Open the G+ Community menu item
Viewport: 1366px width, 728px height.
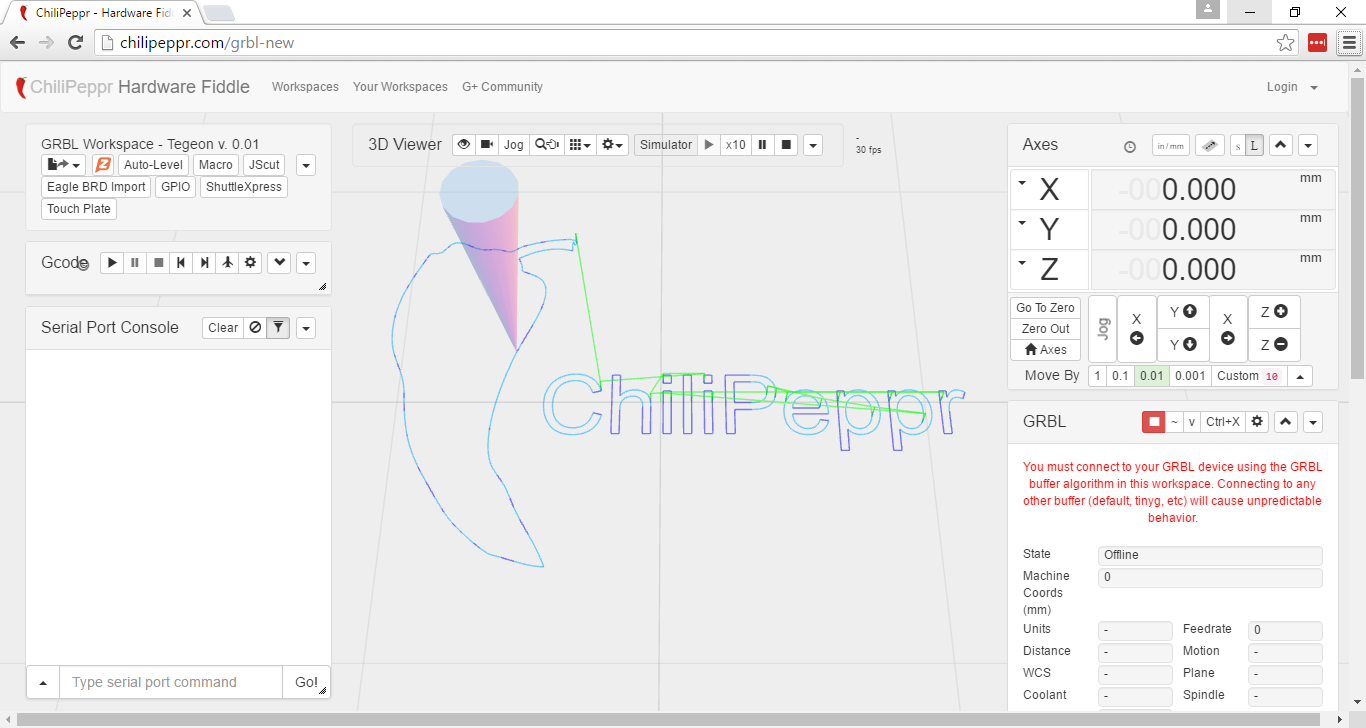pos(502,87)
